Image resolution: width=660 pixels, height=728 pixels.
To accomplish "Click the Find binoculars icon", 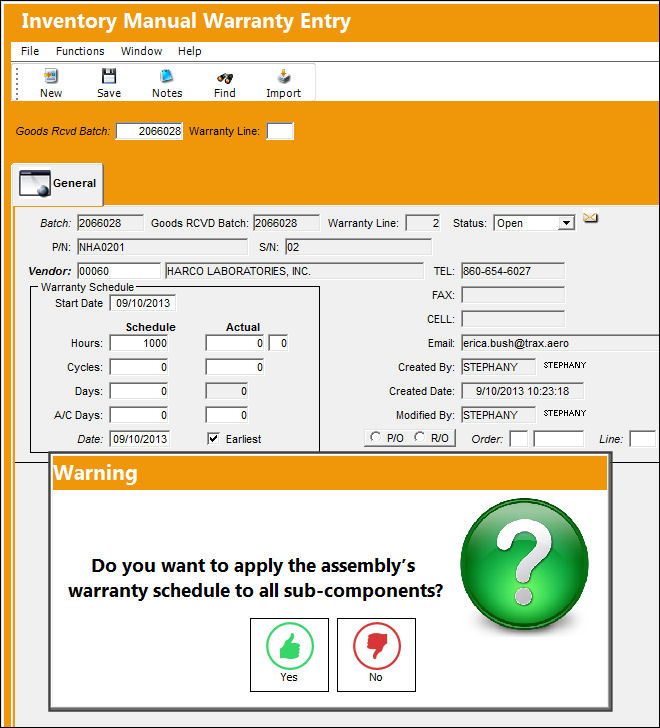I will tap(225, 78).
